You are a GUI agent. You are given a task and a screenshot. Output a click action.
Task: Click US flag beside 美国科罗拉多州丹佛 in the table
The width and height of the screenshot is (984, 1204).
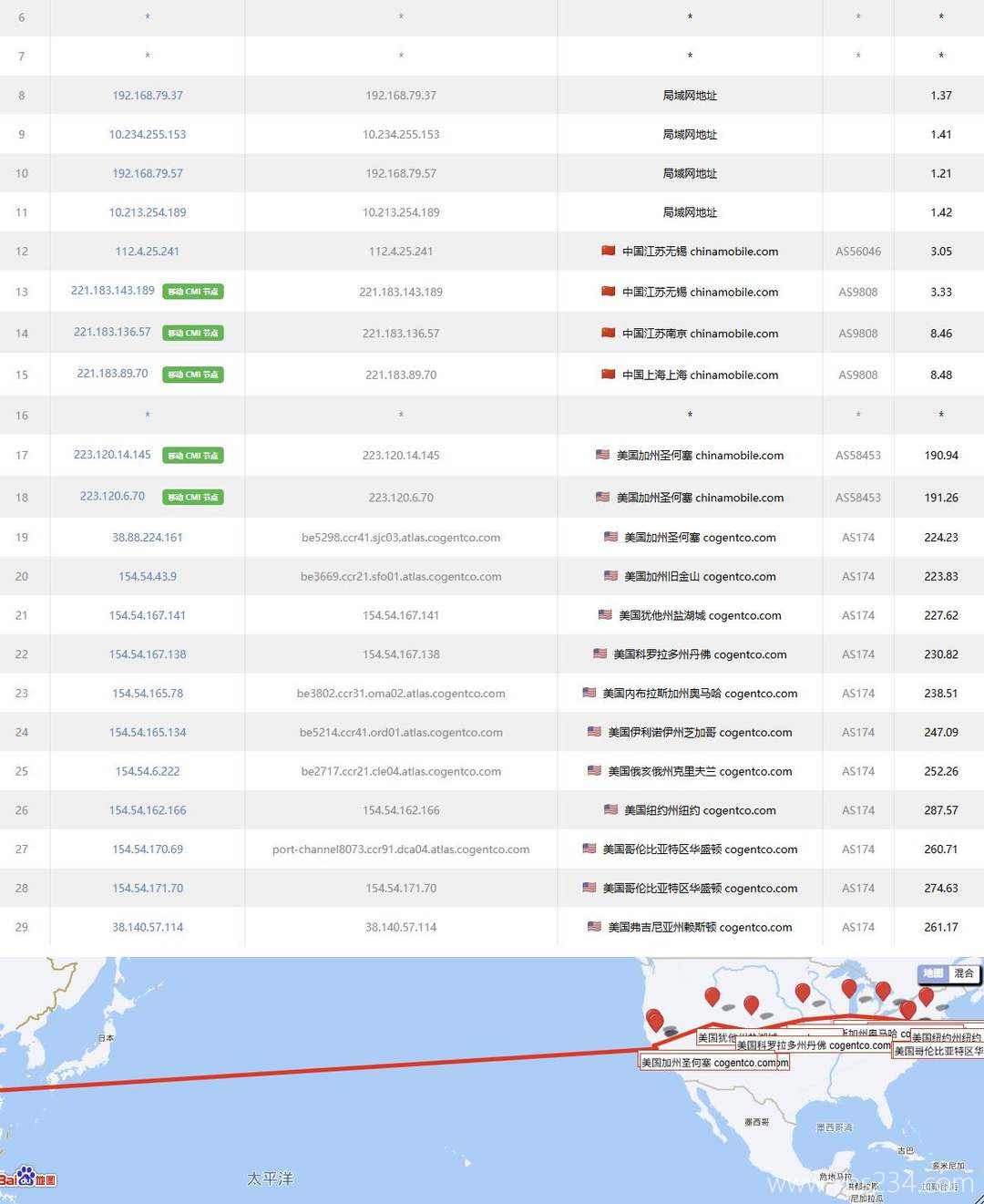point(600,653)
